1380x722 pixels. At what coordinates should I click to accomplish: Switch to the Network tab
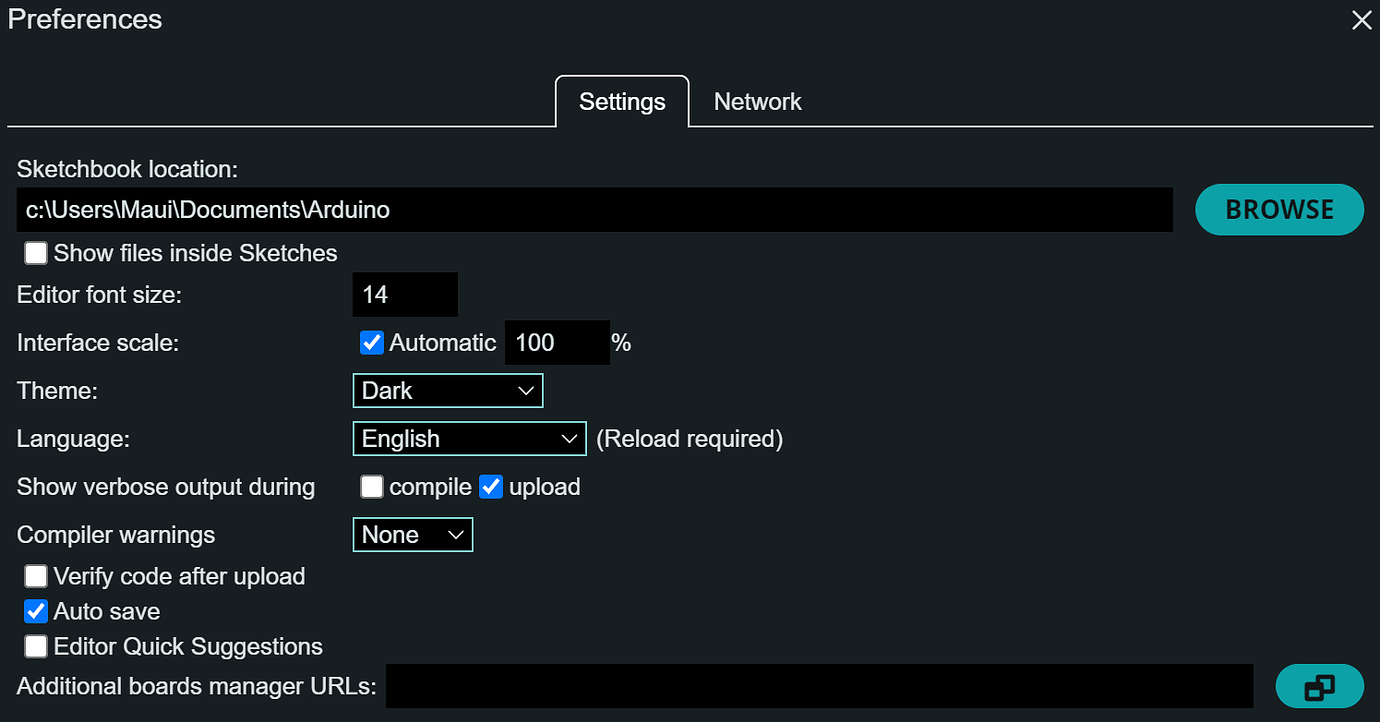[x=757, y=102]
